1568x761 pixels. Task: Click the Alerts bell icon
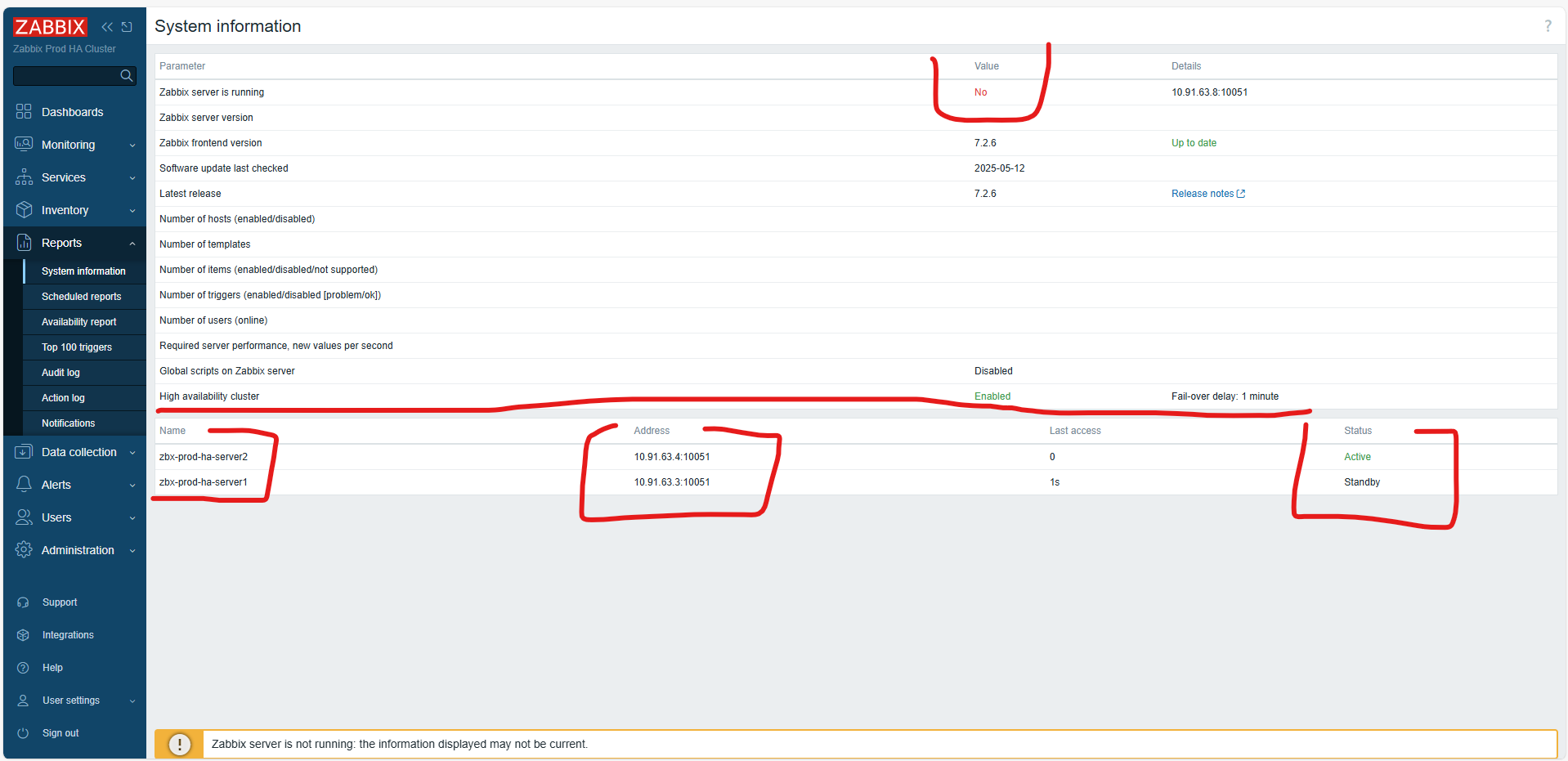24,485
